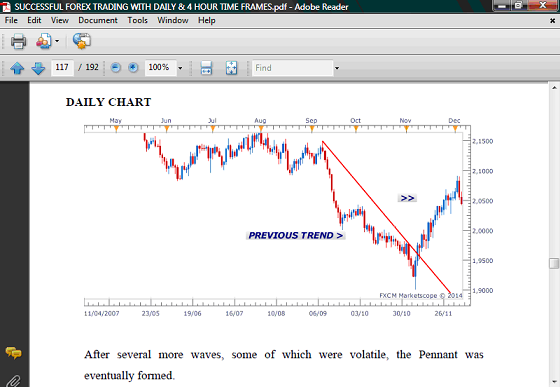Go to next page with down arrow
560x387 pixels.
coord(38,67)
